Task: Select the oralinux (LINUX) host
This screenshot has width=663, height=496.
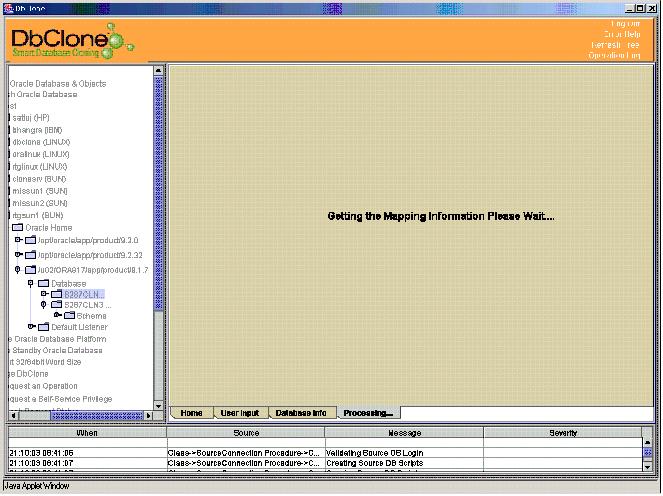Action: (x=41, y=154)
